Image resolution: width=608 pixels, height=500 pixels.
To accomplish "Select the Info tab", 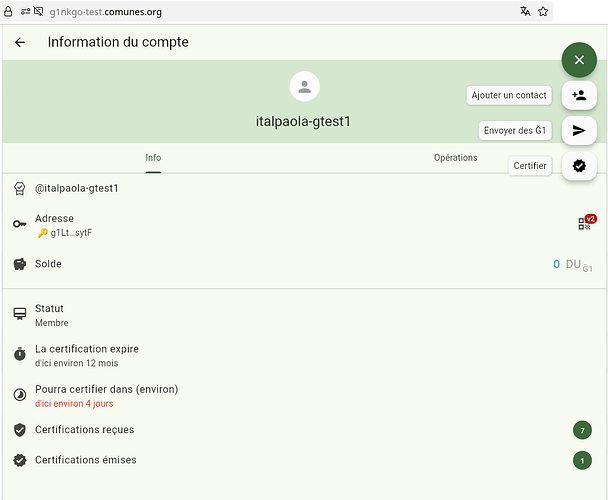I will click(153, 158).
